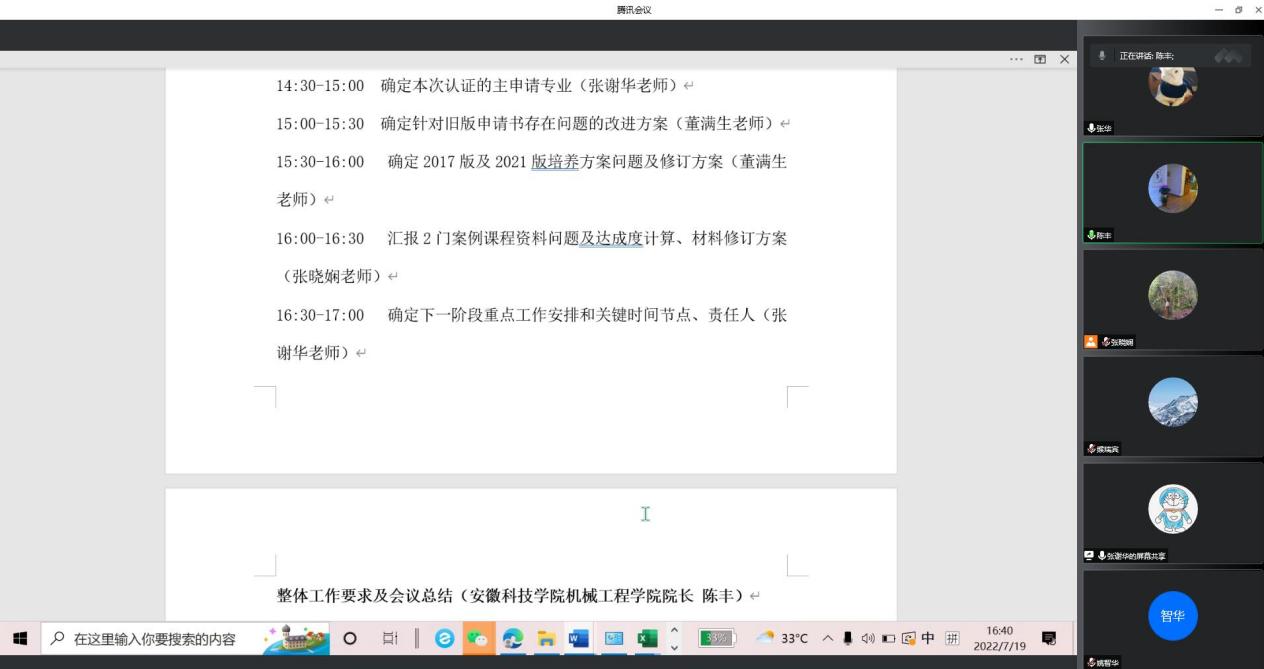
Task: Close the shared document panel
Action: click(1064, 60)
